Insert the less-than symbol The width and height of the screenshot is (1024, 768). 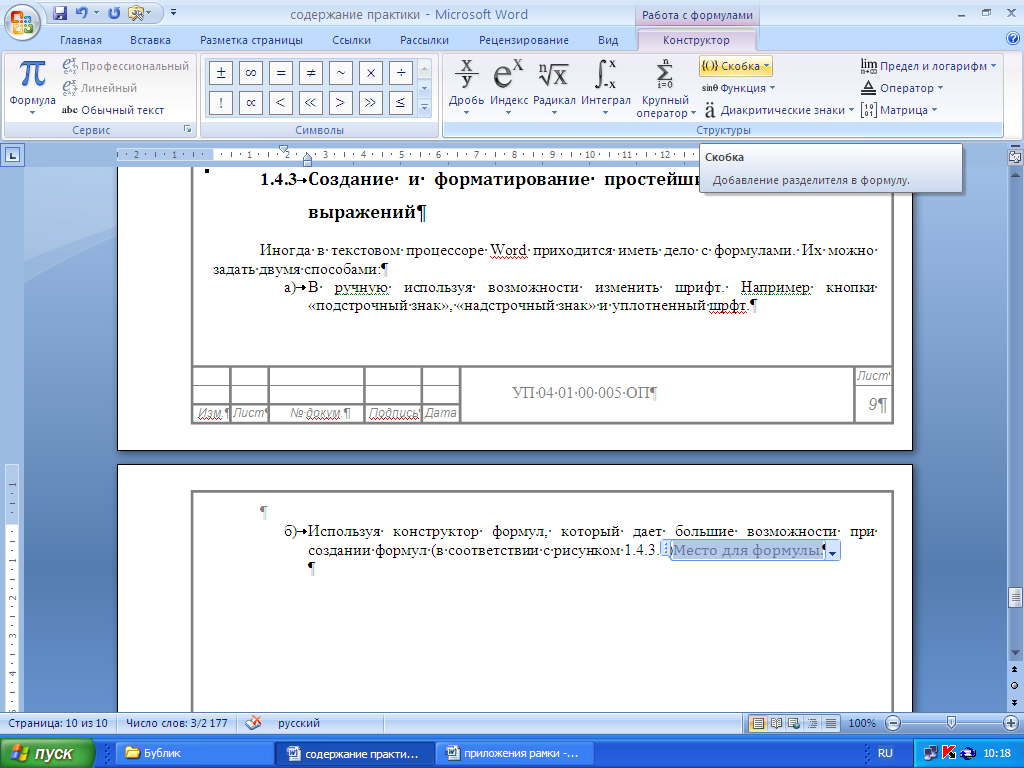click(x=281, y=103)
